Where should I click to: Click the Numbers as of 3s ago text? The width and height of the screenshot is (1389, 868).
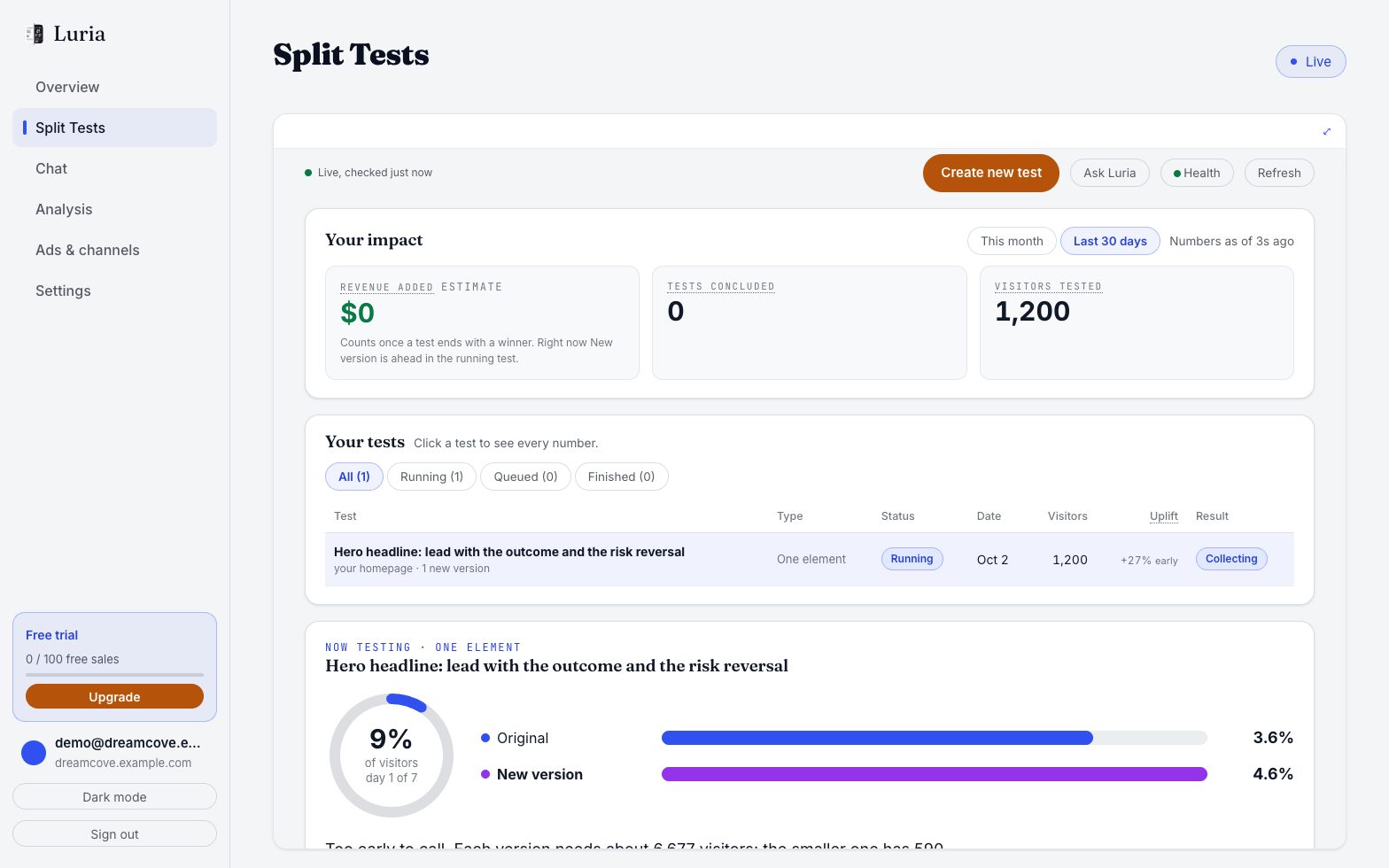coord(1231,241)
